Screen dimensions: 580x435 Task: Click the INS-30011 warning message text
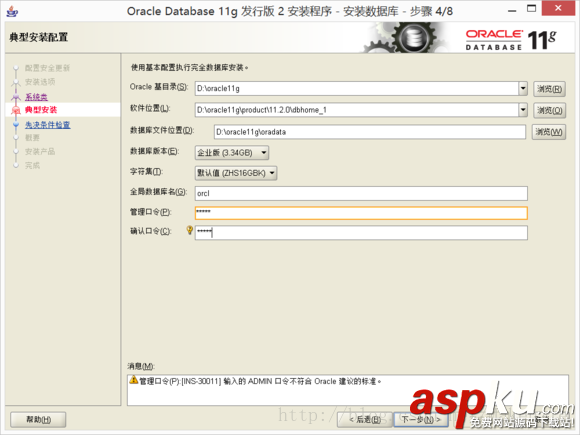pos(260,381)
